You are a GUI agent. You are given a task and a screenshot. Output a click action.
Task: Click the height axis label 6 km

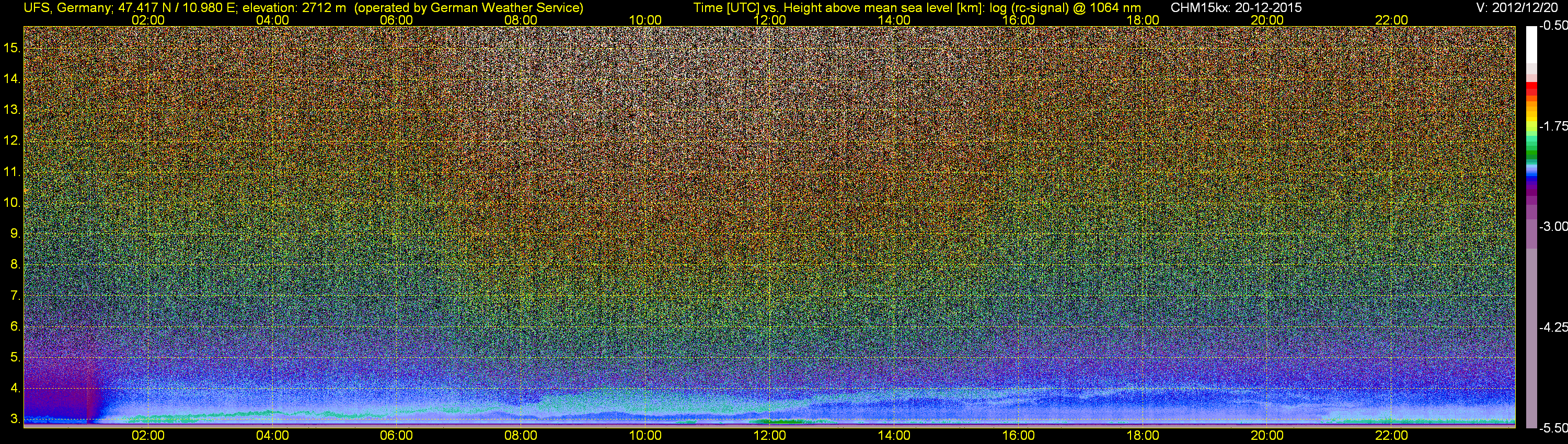pyautogui.click(x=16, y=326)
